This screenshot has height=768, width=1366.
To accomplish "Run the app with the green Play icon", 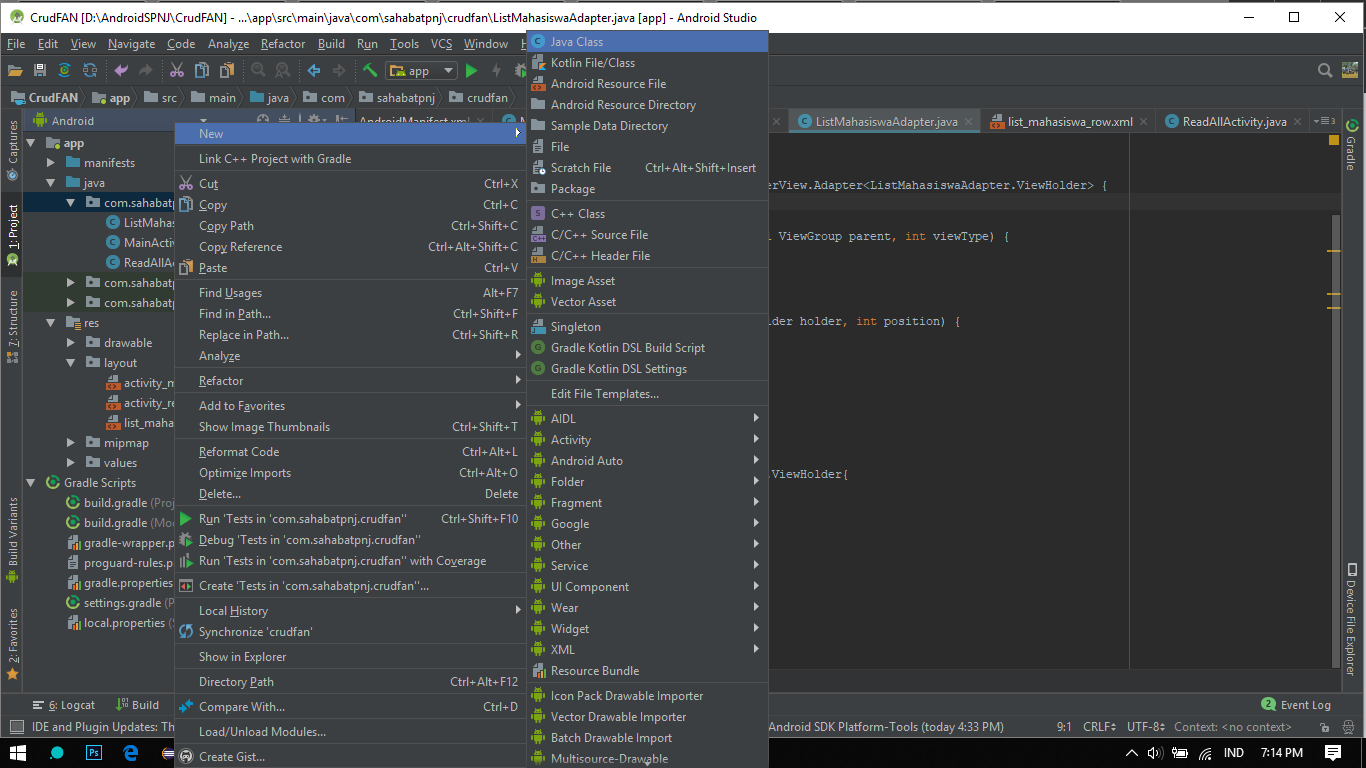I will tap(470, 70).
